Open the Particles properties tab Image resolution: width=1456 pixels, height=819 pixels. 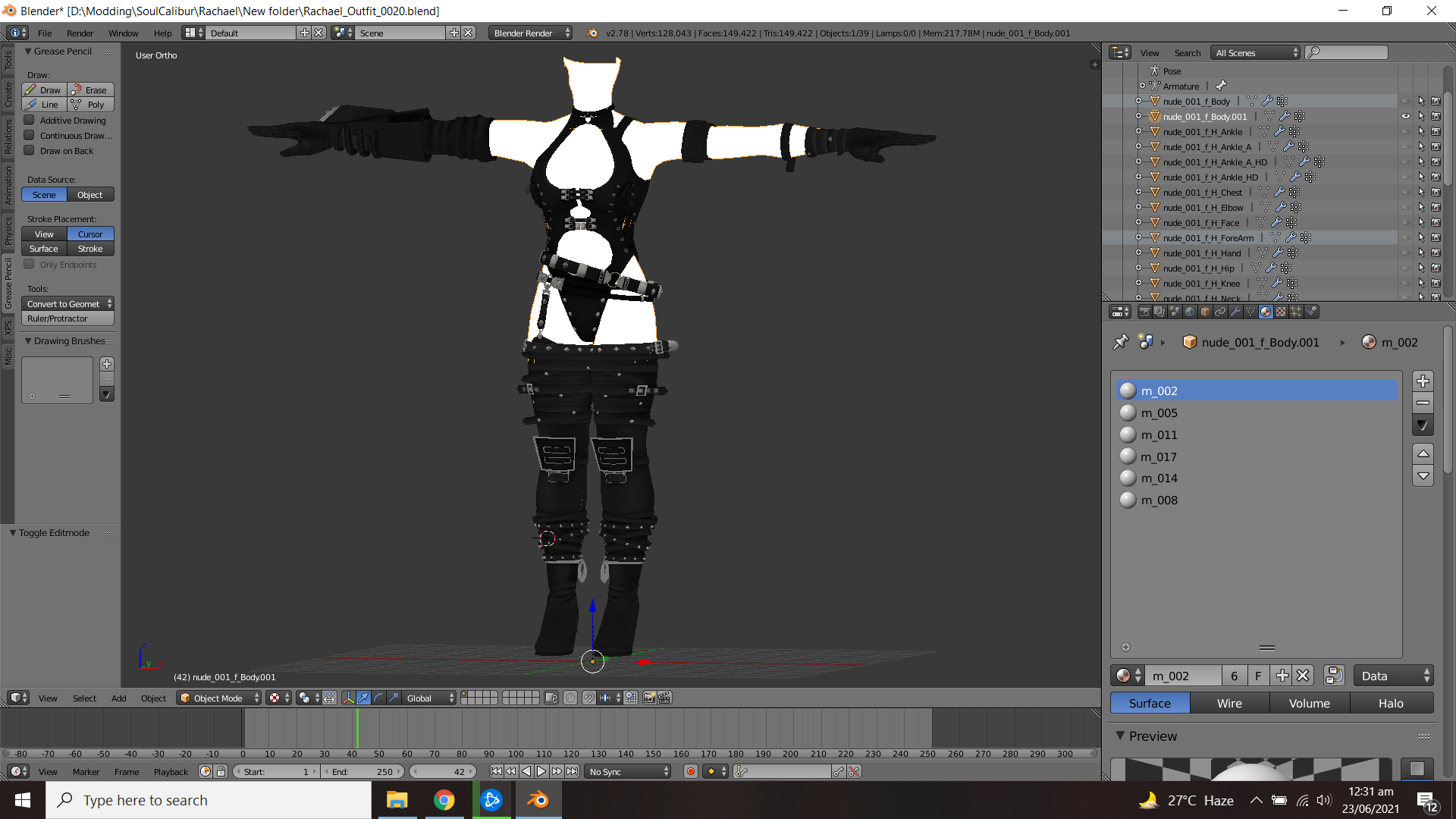tap(1296, 312)
